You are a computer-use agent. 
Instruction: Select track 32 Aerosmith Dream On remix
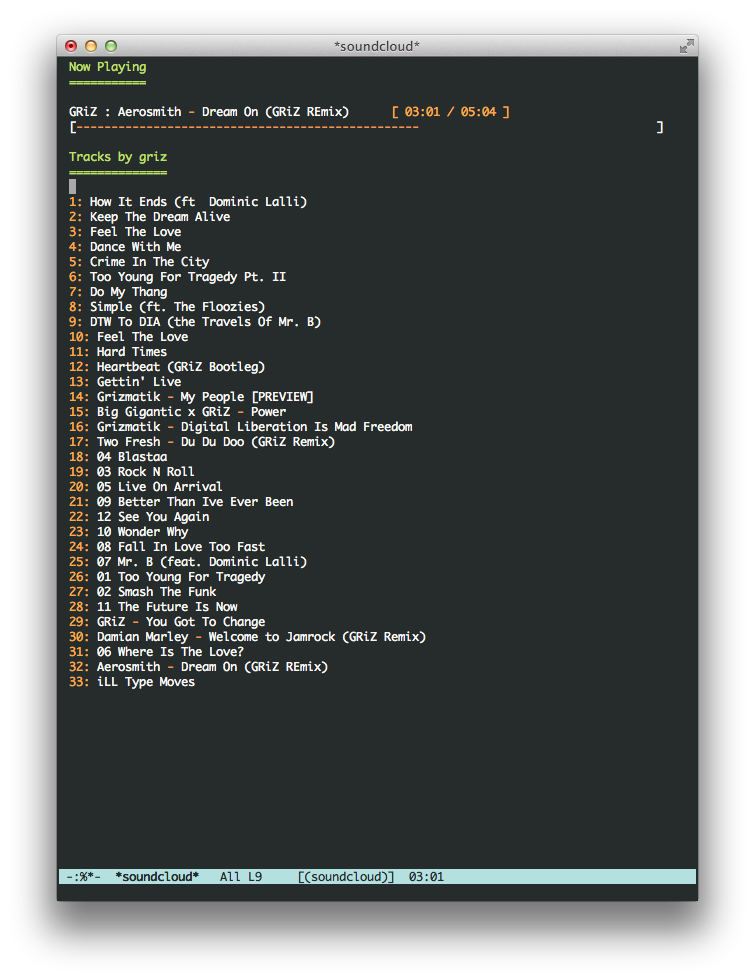point(199,667)
